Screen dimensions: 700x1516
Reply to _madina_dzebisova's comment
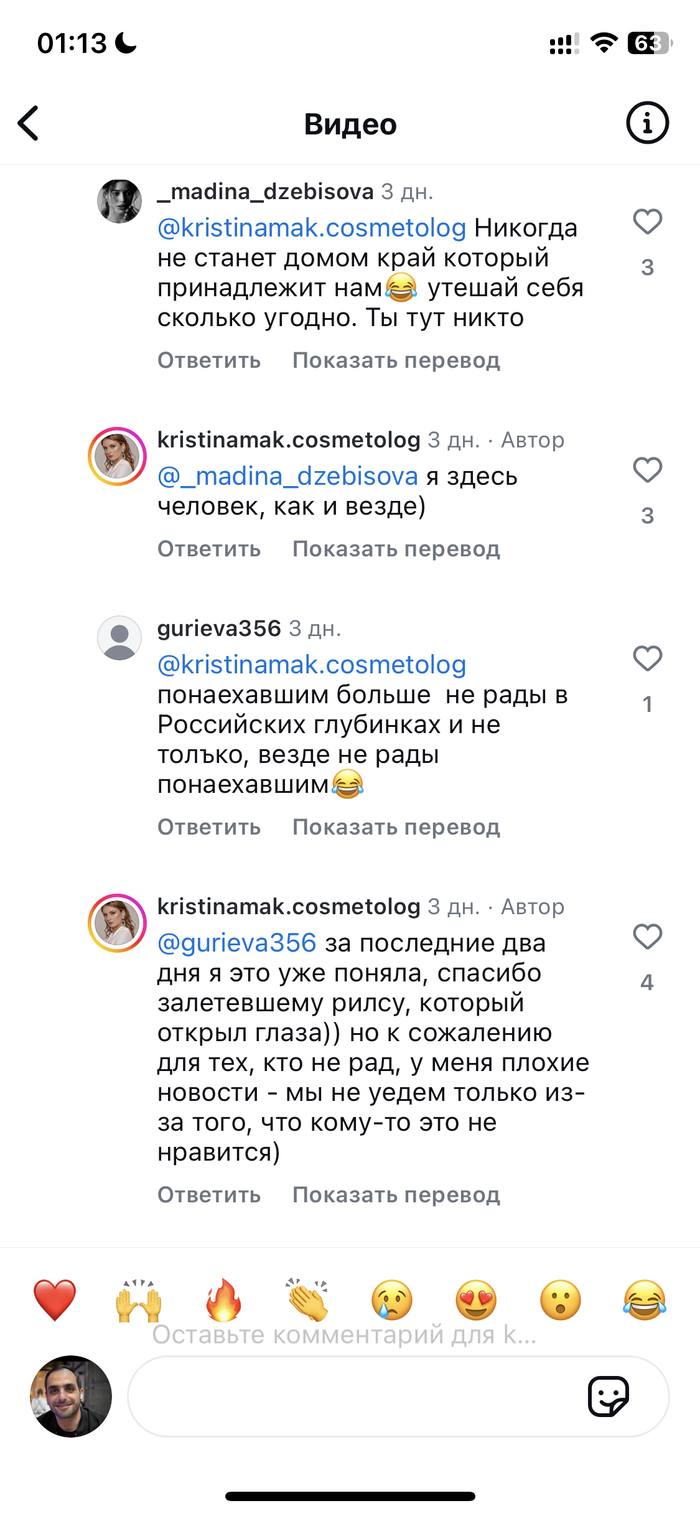pyautogui.click(x=209, y=360)
